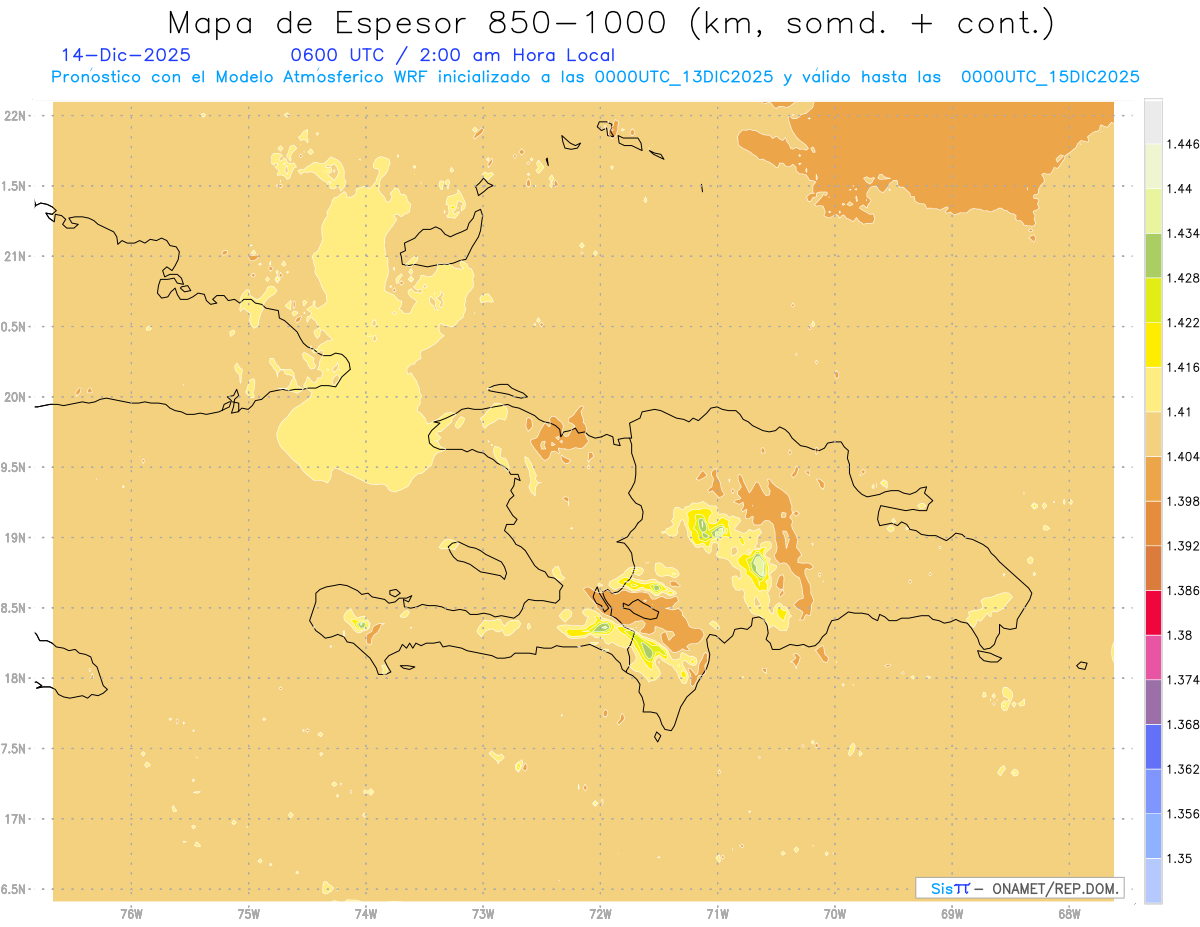Click the 'ONAMET/REP.DOM.' credit label
The width and height of the screenshot is (1200, 927).
tap(1056, 888)
